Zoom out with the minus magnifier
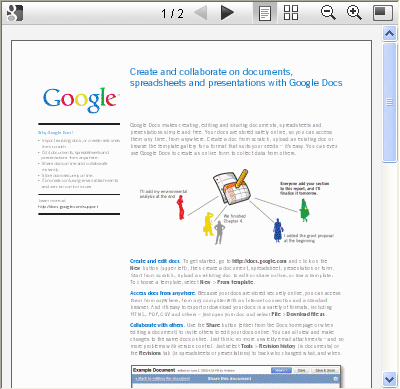The height and width of the screenshot is (389, 400). tap(328, 13)
